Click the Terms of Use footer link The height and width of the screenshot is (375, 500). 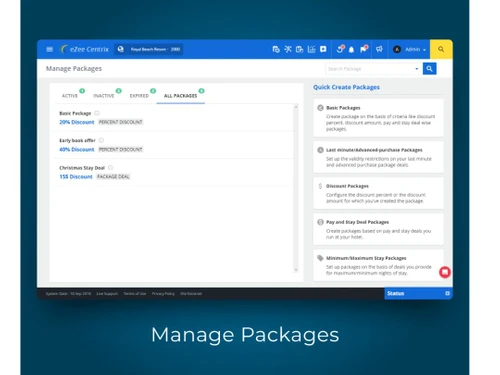coord(135,294)
